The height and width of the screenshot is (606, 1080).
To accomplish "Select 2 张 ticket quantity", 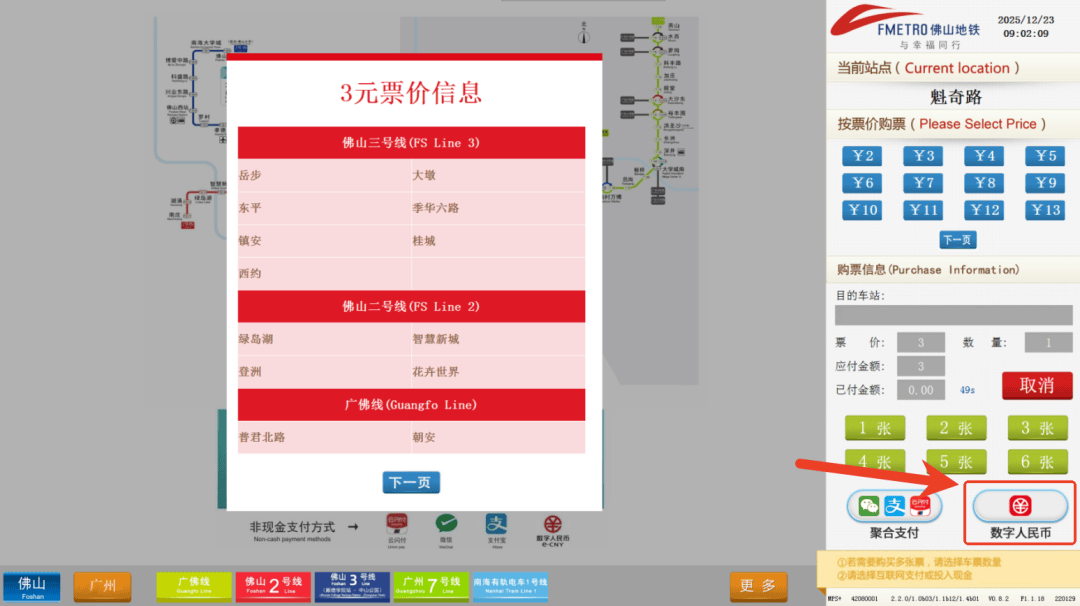I will 956,428.
